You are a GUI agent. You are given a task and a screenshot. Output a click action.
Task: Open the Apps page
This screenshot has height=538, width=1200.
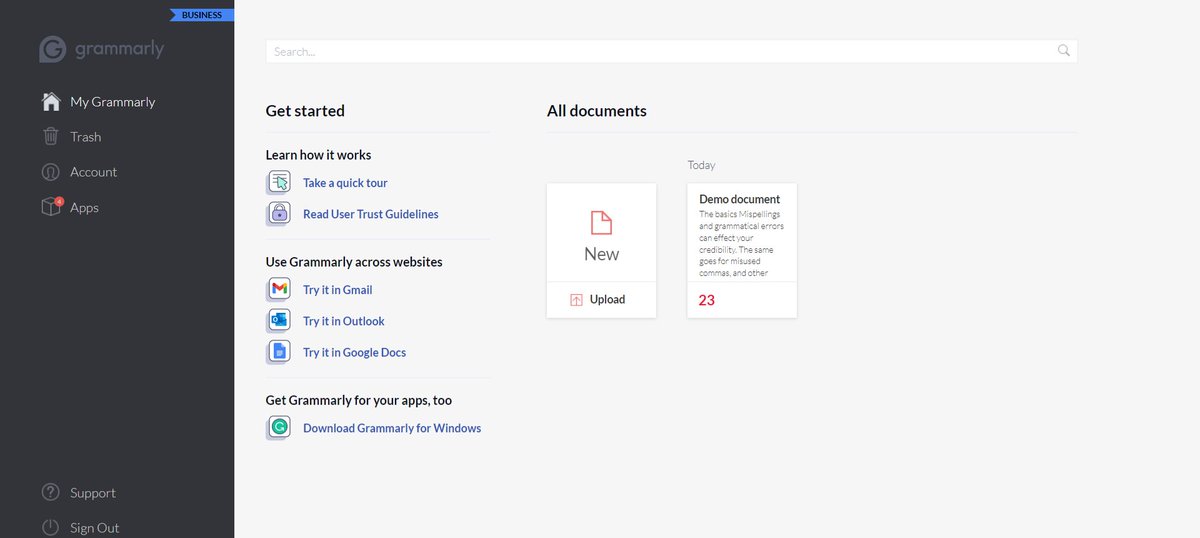[84, 208]
